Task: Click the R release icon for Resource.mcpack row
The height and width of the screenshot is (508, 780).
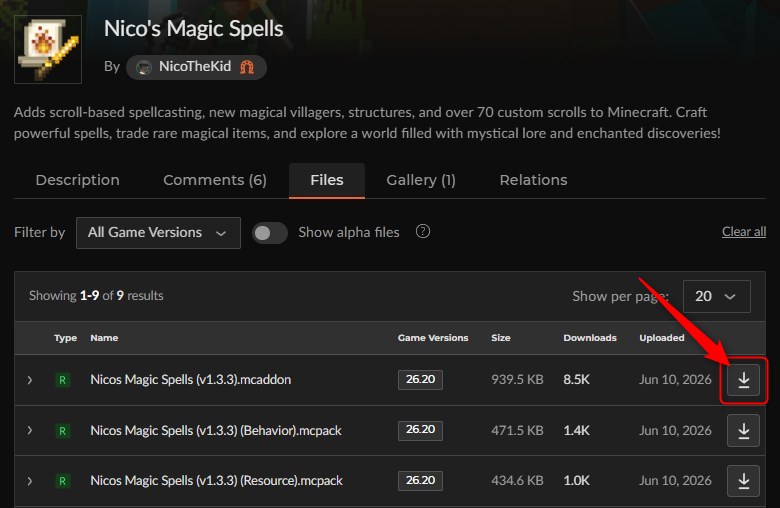Action: point(62,481)
